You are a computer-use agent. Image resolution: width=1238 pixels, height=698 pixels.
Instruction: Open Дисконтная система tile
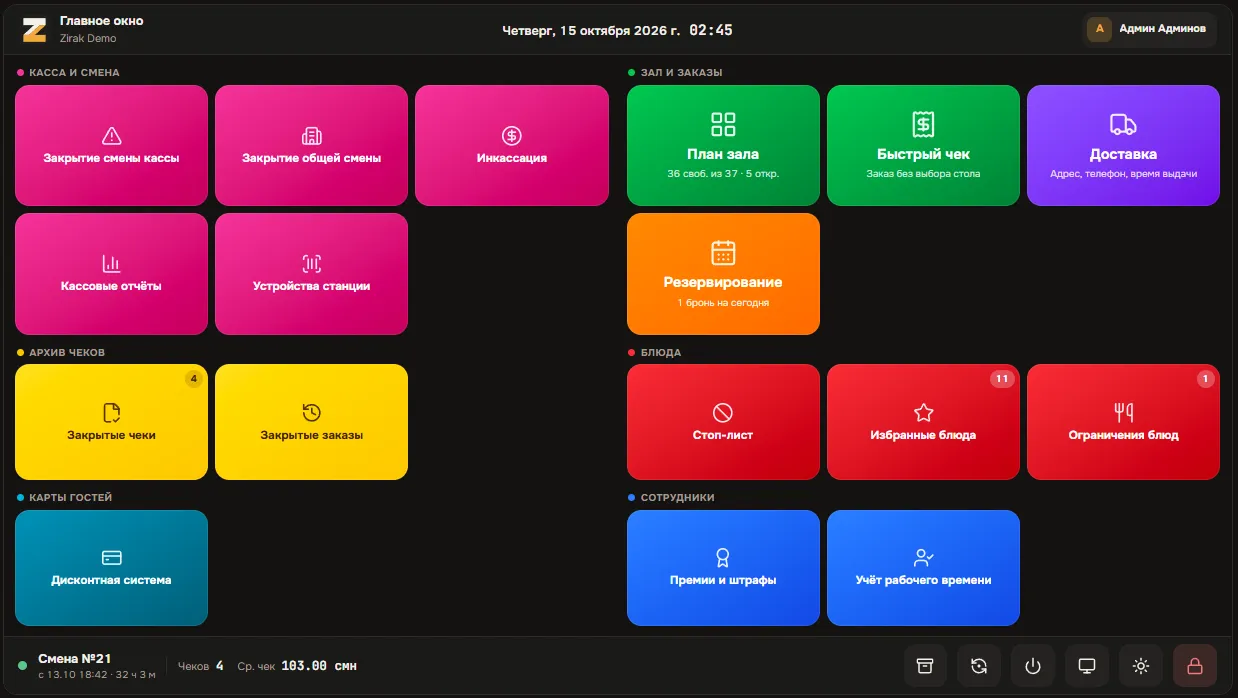tap(112, 568)
